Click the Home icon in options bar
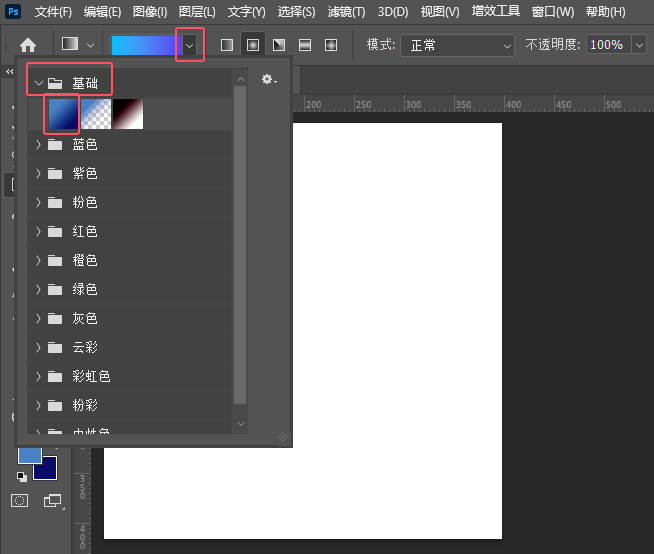Screen dimensions: 654x554 coord(28,45)
